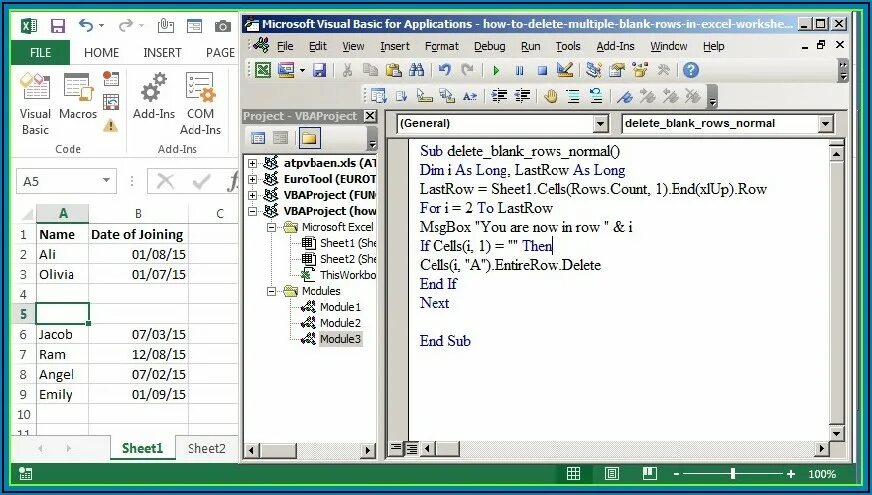Collapse the Modules folder

pyautogui.click(x=272, y=291)
